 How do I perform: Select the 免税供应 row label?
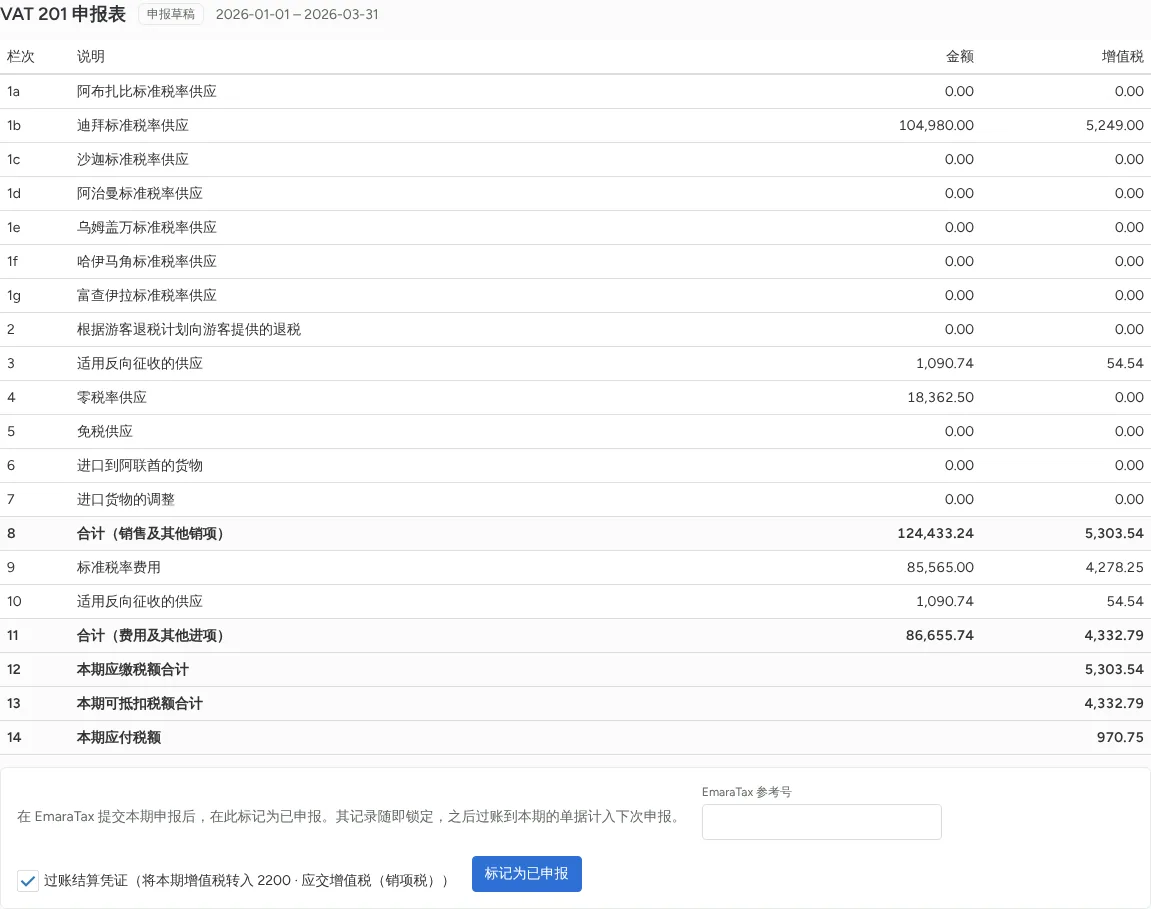105,431
